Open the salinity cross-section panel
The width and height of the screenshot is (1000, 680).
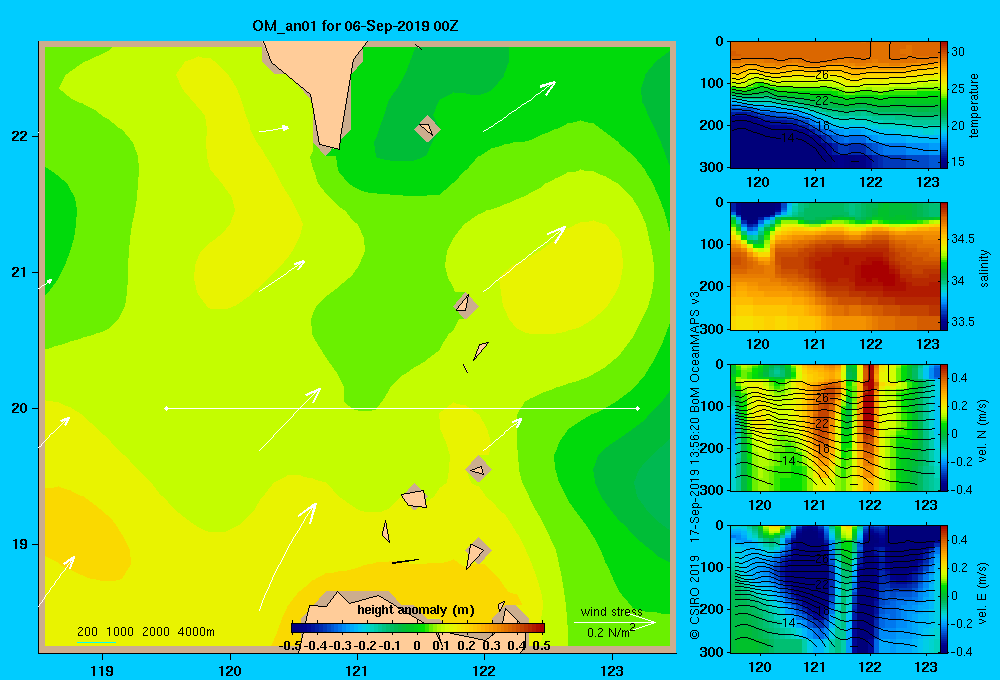click(x=834, y=266)
